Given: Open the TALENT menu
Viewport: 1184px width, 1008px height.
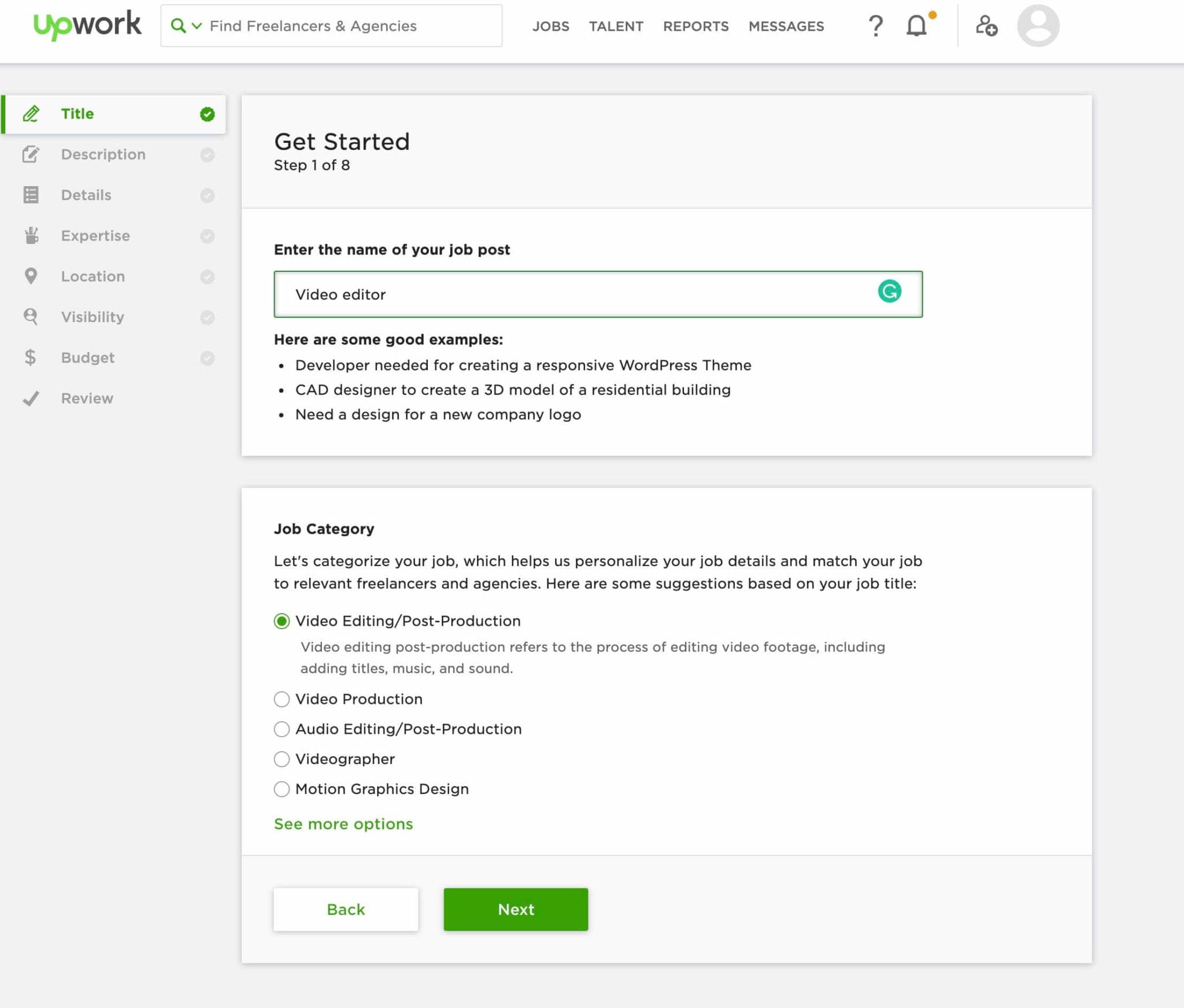Looking at the screenshot, I should tap(616, 27).
